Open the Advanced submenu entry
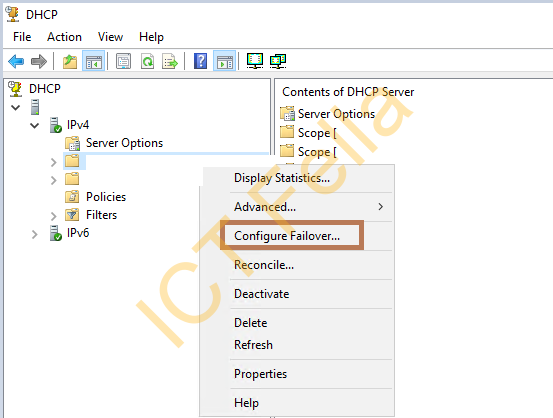 pos(265,207)
